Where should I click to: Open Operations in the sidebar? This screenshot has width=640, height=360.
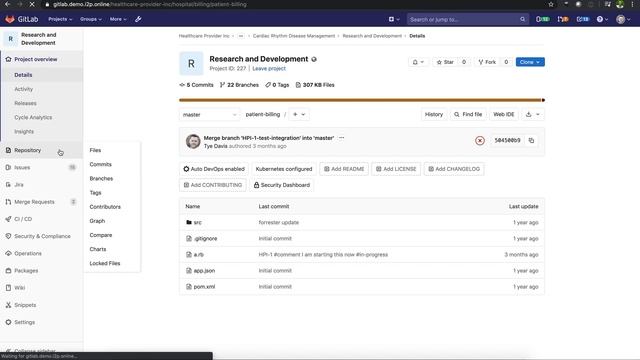click(x=42, y=253)
